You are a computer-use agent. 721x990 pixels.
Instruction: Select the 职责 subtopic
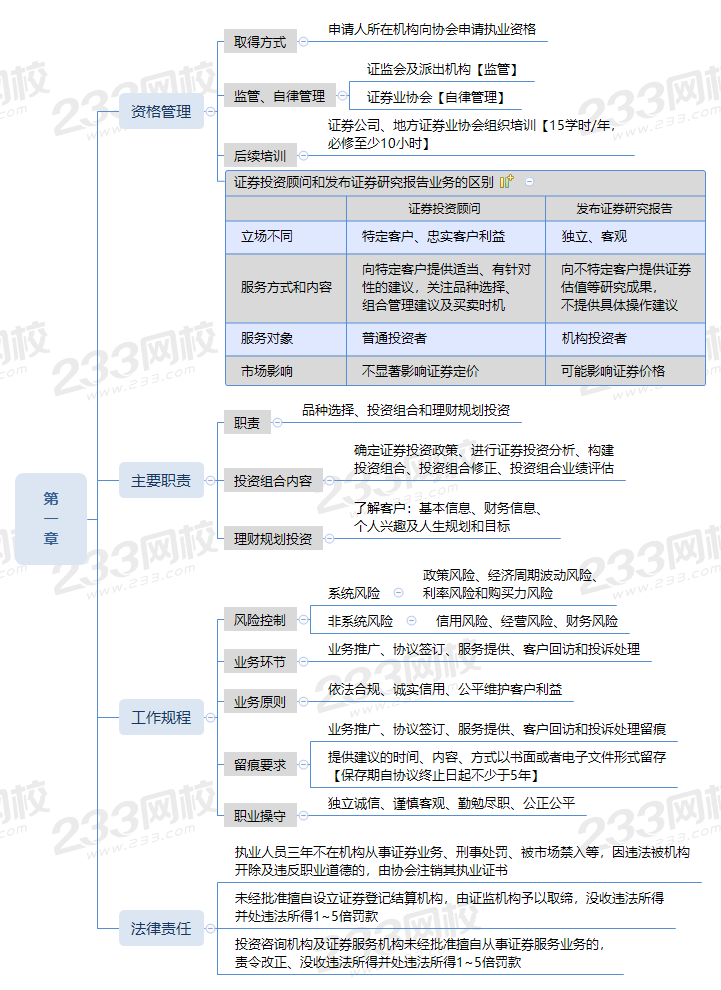pos(247,422)
